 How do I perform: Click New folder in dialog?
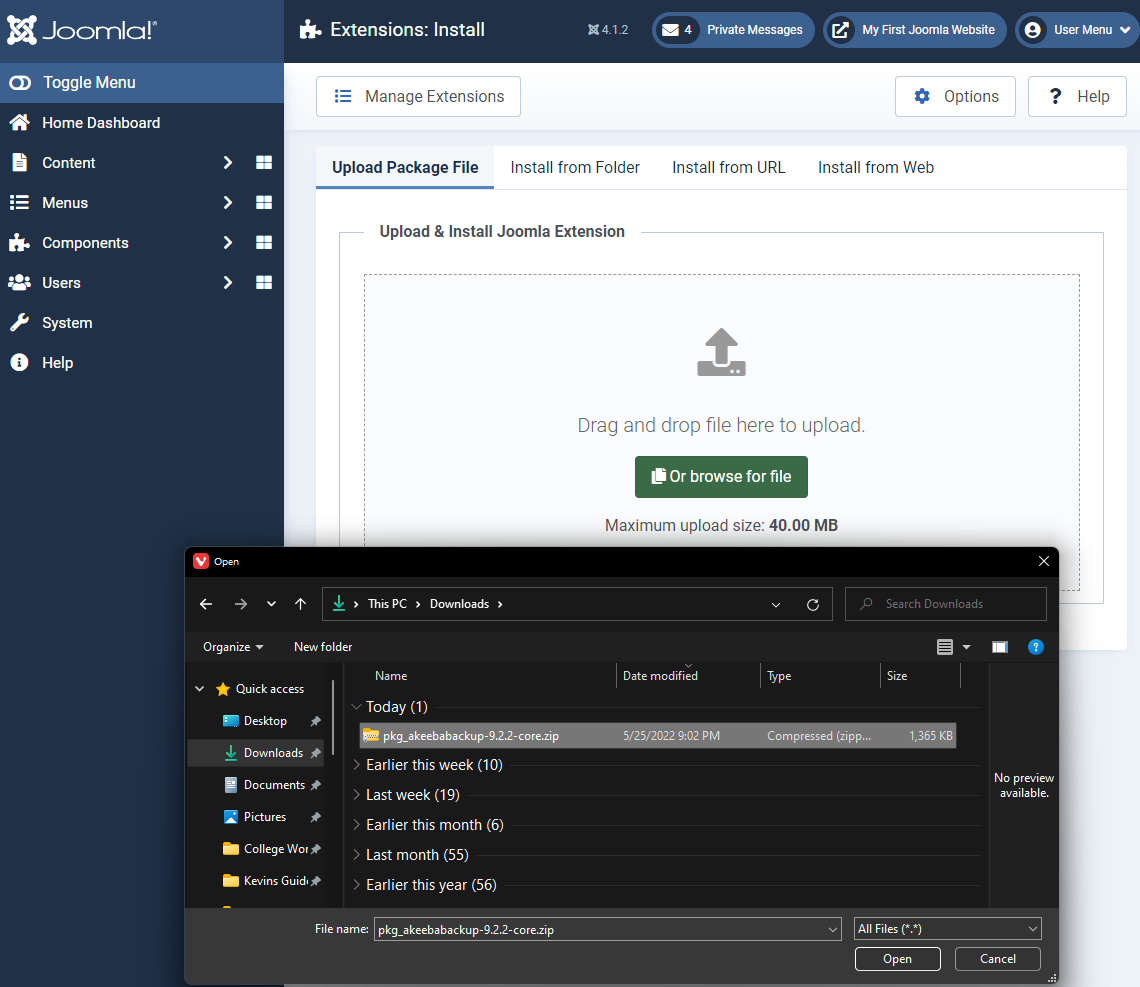(x=323, y=647)
